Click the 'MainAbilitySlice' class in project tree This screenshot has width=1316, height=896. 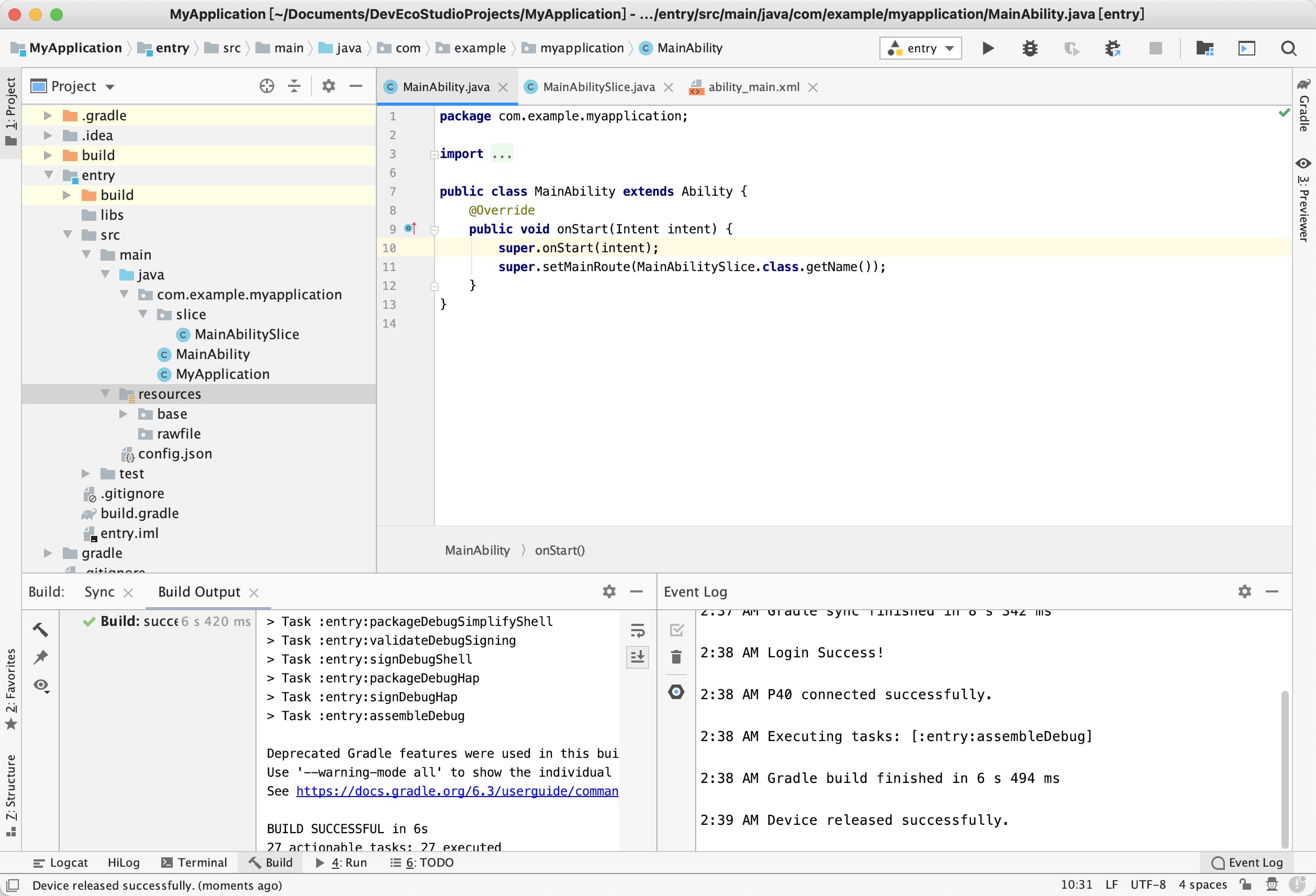[247, 333]
